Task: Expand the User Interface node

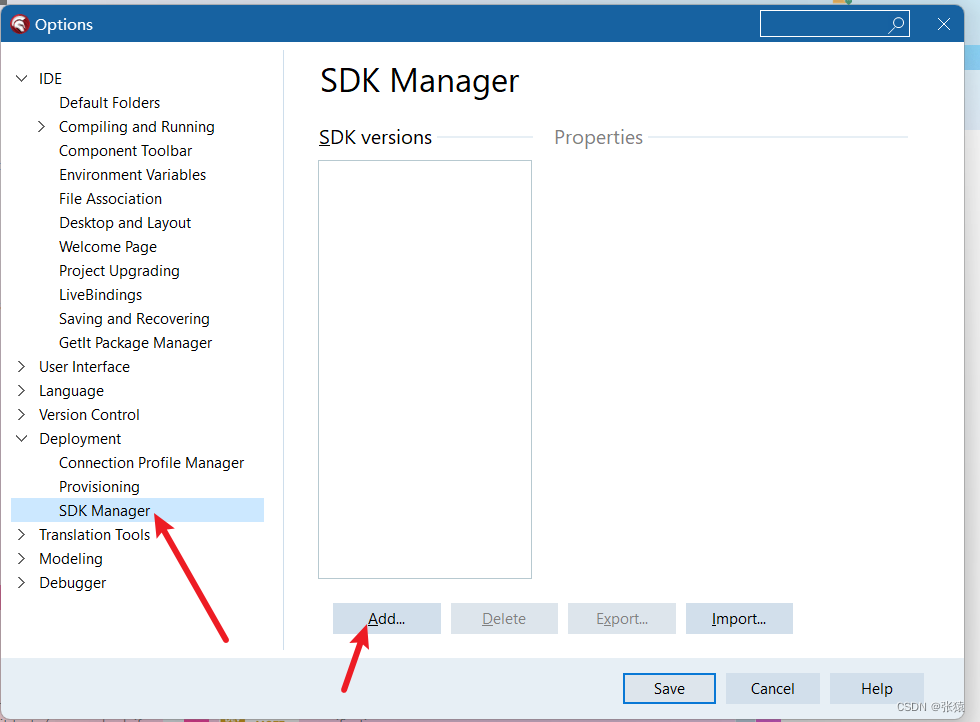Action: click(x=21, y=366)
